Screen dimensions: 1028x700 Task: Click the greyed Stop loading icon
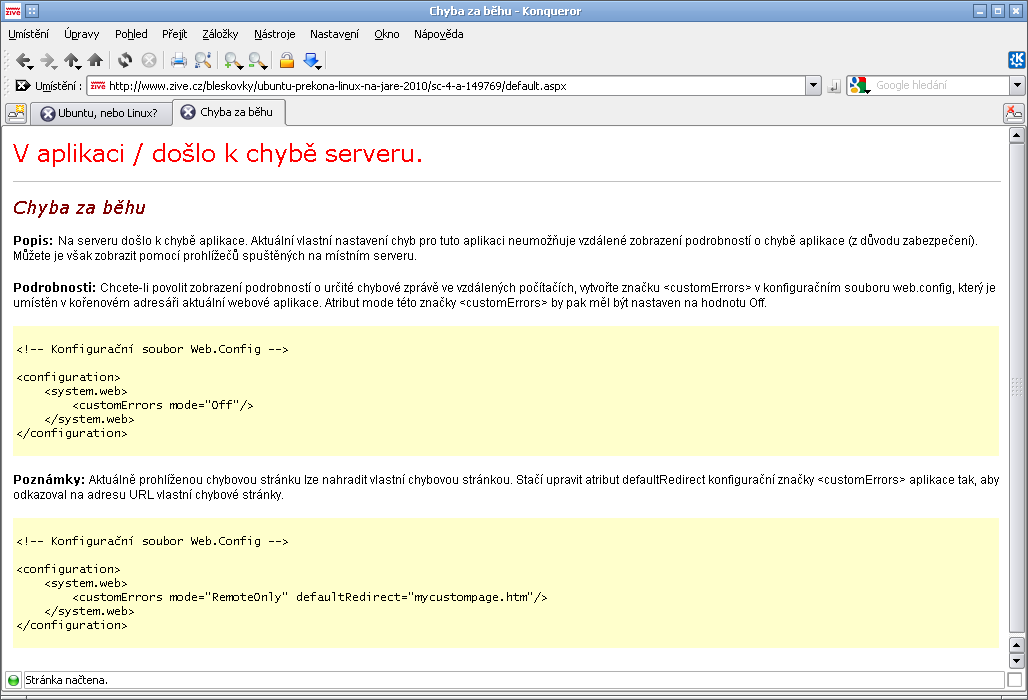pos(149,60)
